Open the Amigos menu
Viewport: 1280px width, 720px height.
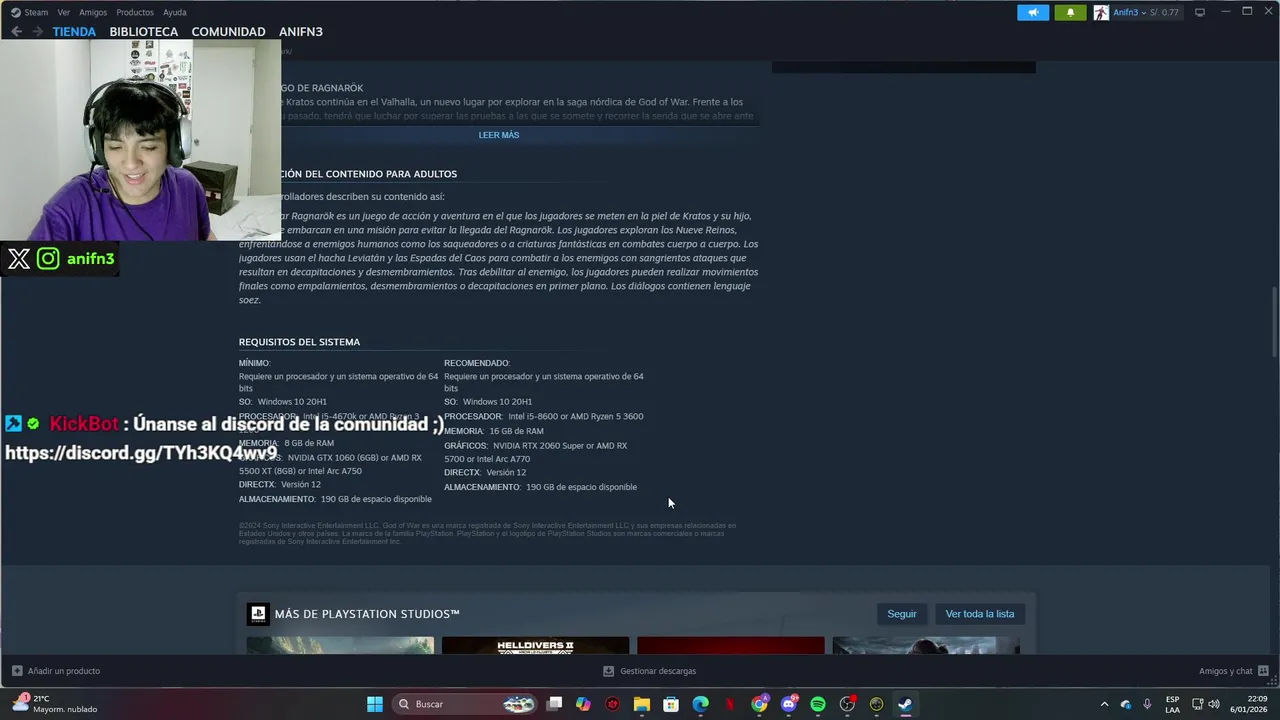point(93,12)
